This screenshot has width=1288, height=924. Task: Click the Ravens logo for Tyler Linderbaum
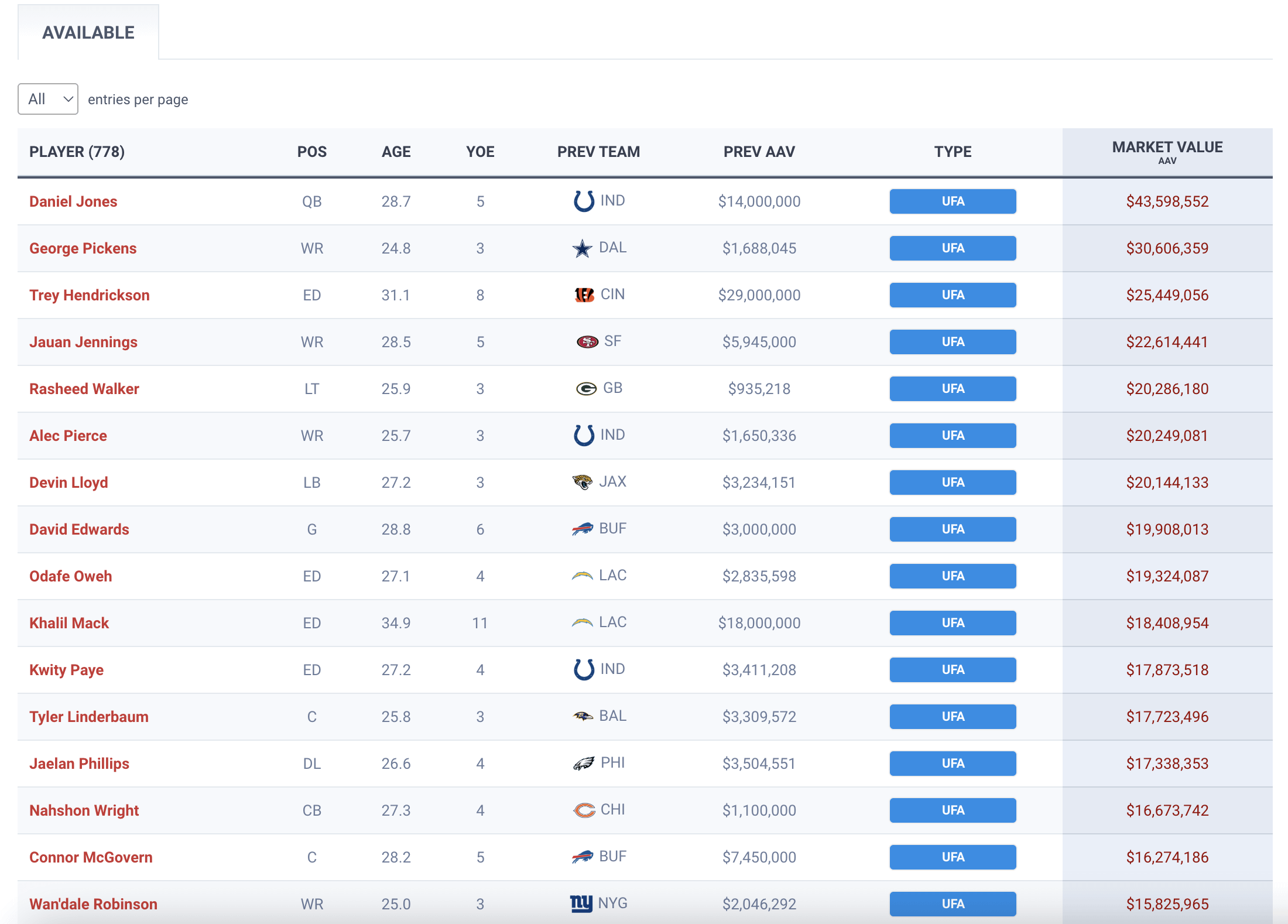[583, 716]
